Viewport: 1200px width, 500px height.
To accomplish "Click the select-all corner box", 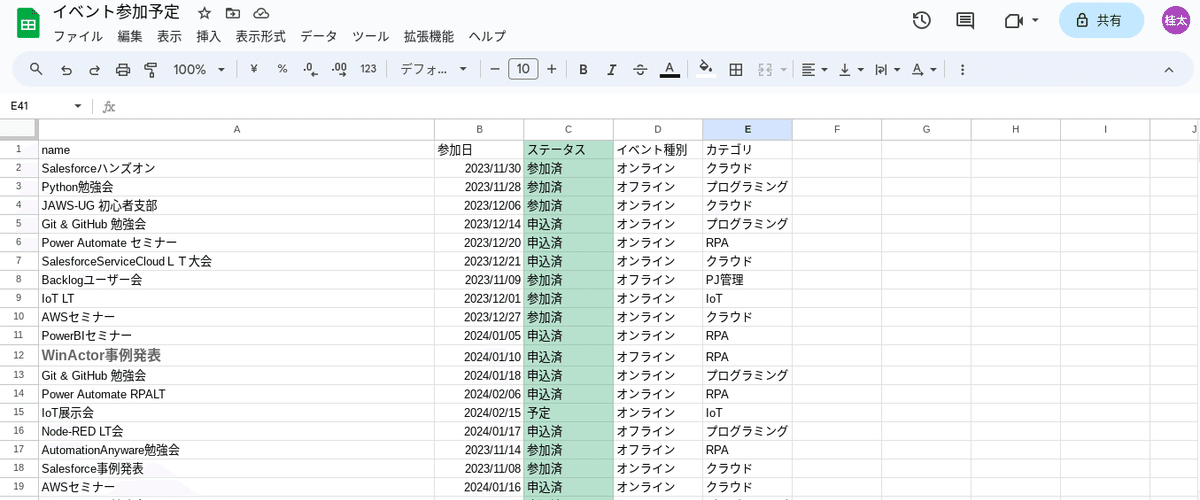I will pyautogui.click(x=19, y=129).
